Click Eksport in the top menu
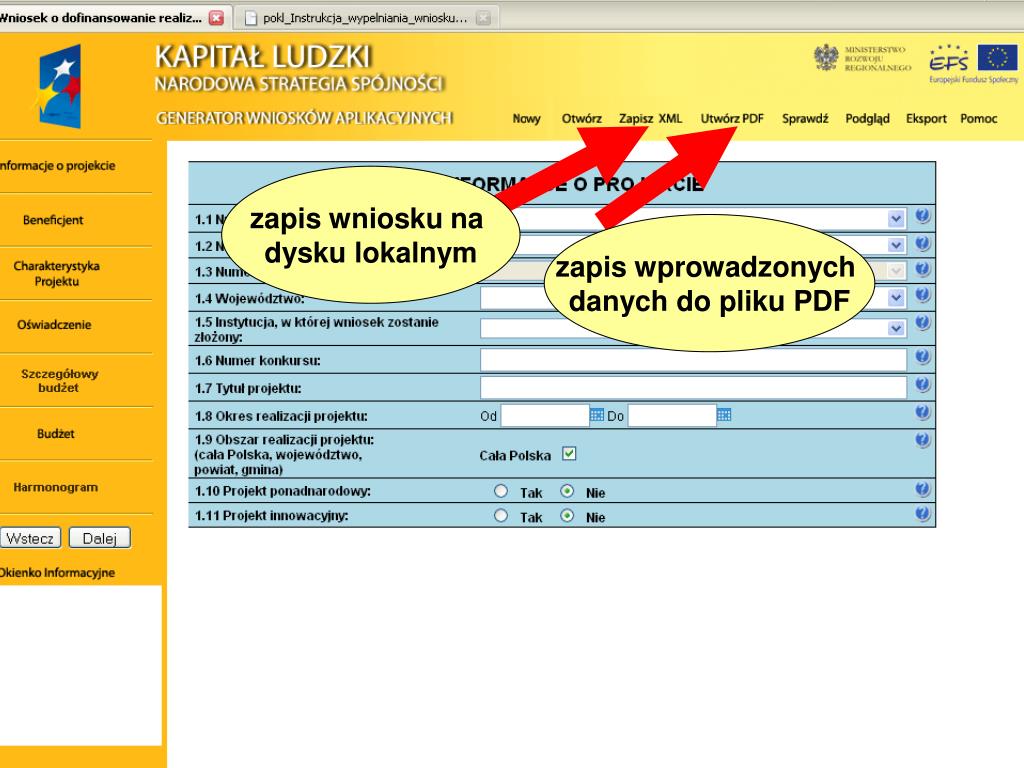The width and height of the screenshot is (1024, 768). (x=926, y=119)
